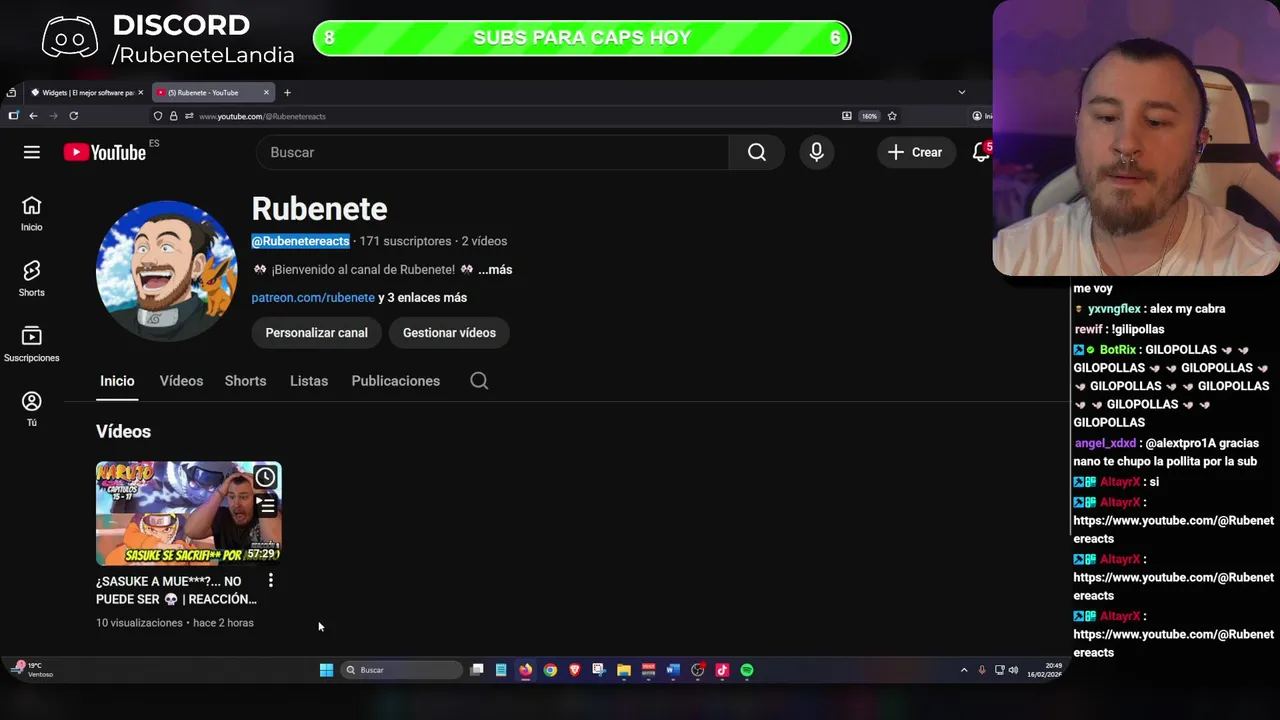This screenshot has height=720, width=1280.
Task: Open the Listas channel tab
Action: coord(309,381)
